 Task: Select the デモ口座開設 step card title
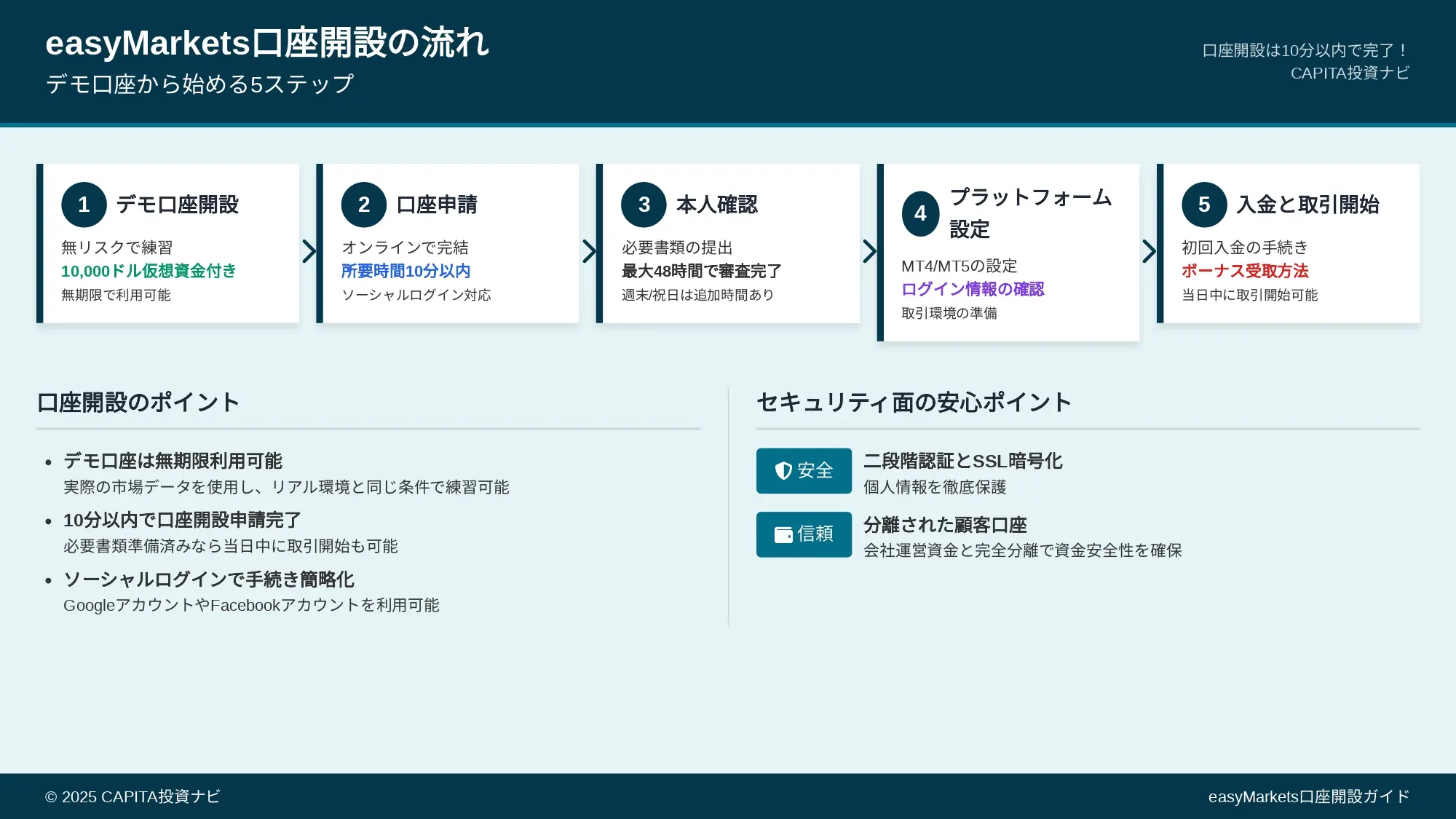[178, 205]
